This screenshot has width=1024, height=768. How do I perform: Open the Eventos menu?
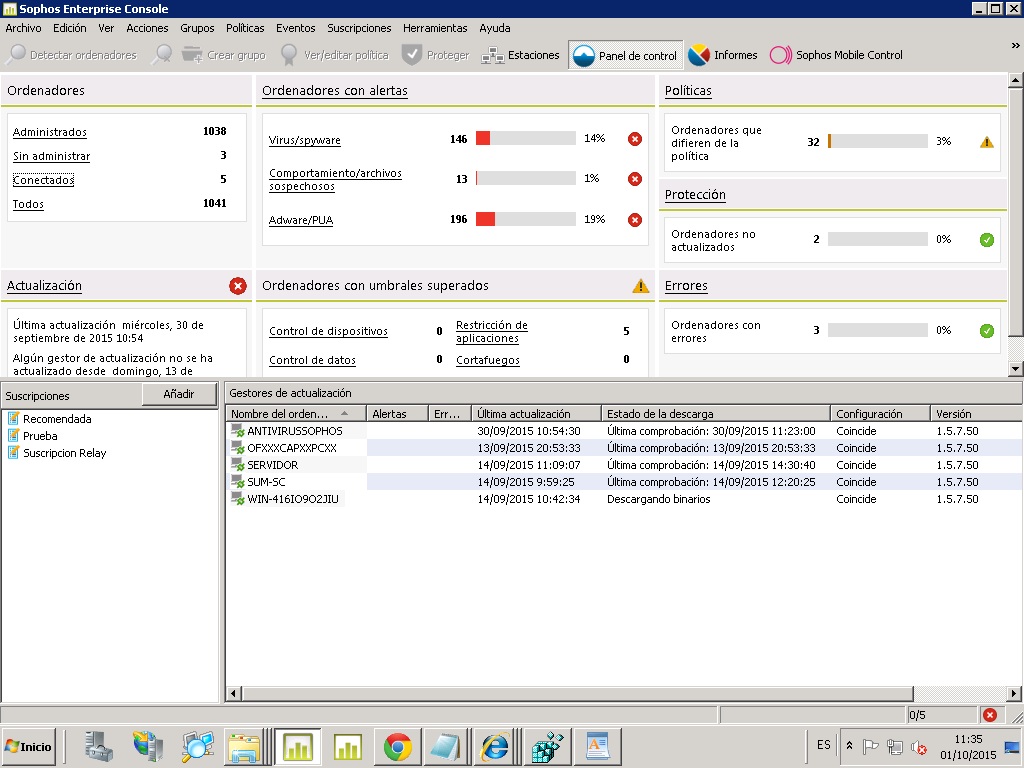click(295, 28)
